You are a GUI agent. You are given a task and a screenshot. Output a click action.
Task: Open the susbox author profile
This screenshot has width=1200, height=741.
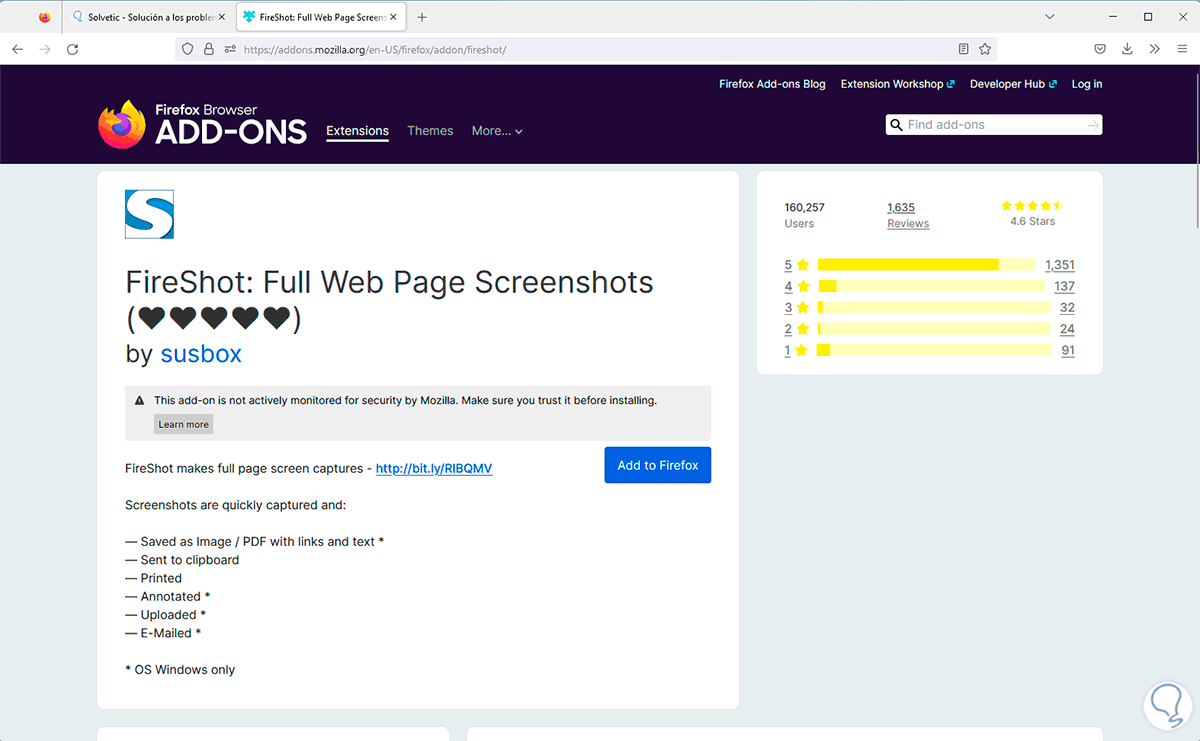201,354
